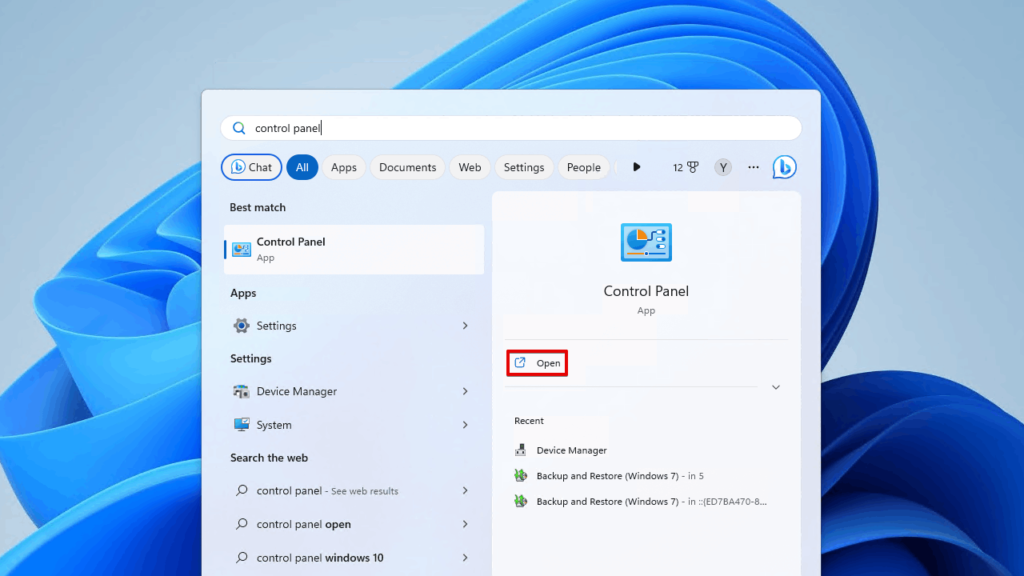Select the Control Panel icon in Best match
This screenshot has height=576, width=1024.
tap(240, 249)
